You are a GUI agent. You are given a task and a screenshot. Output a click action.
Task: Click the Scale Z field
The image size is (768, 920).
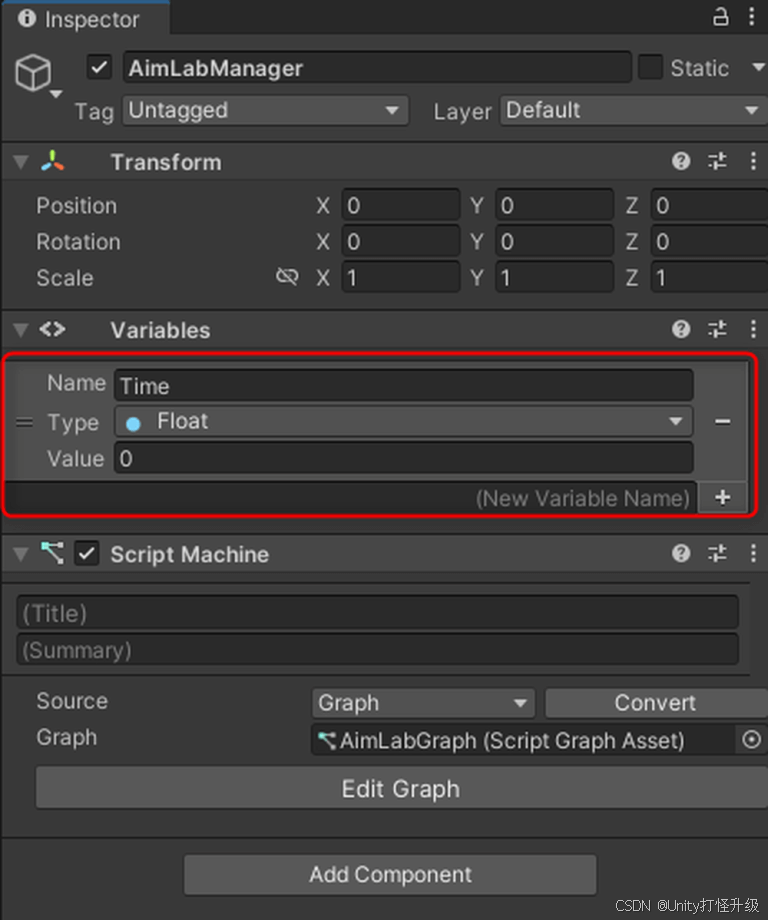[709, 278]
